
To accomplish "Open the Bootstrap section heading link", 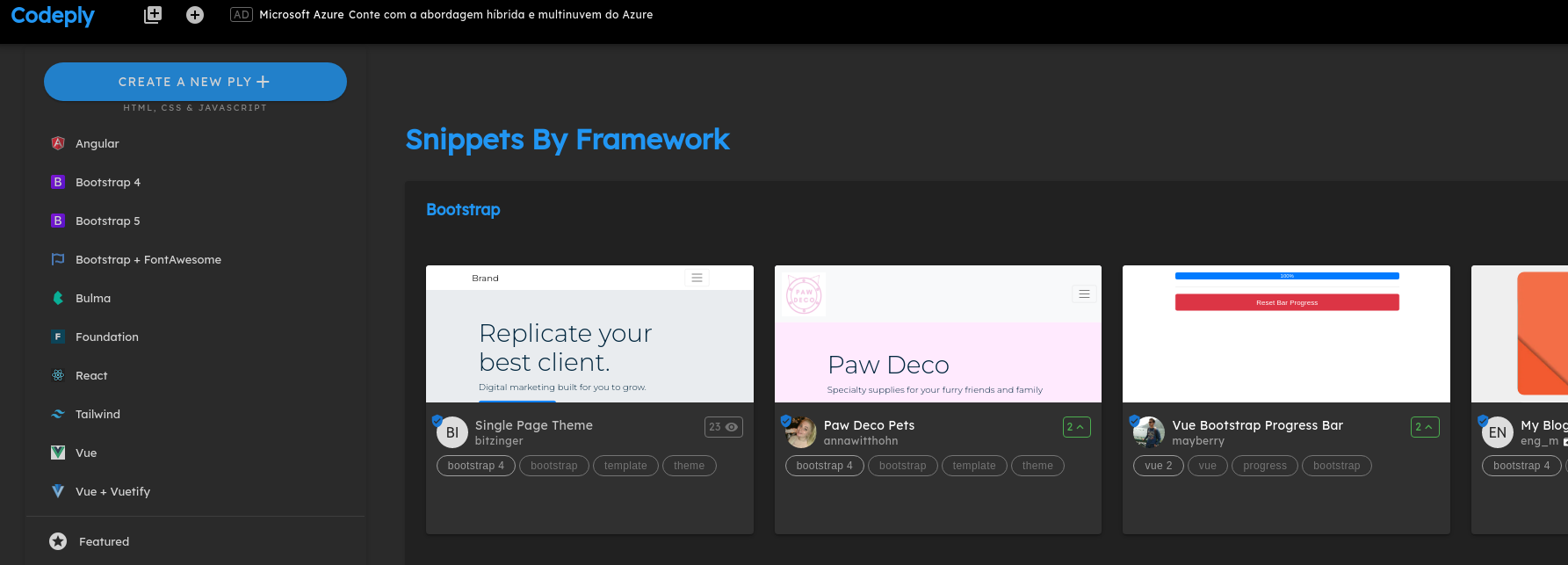I will (463, 210).
